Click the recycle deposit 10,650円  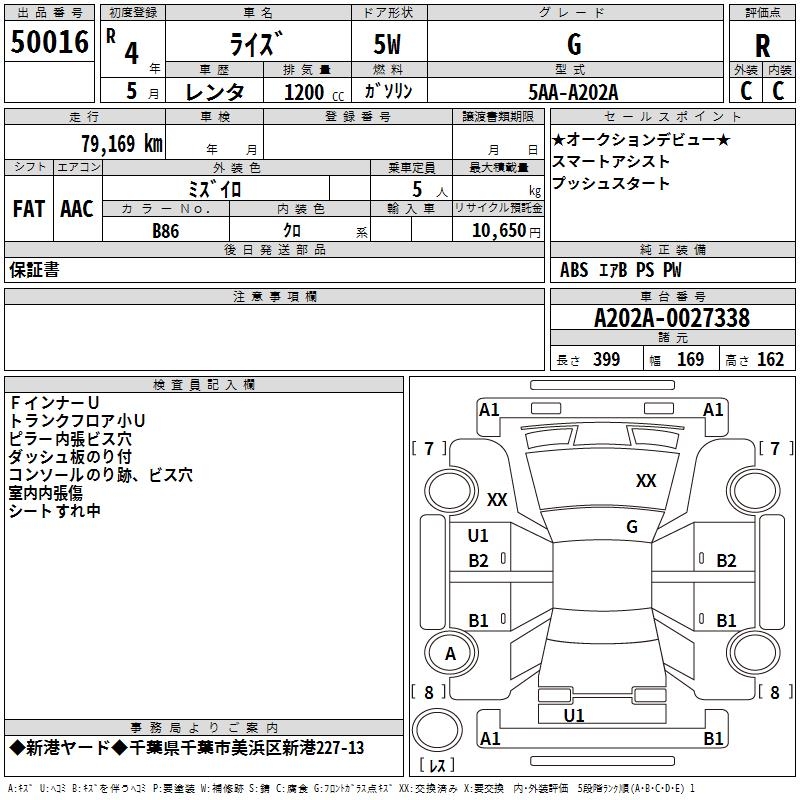506,231
